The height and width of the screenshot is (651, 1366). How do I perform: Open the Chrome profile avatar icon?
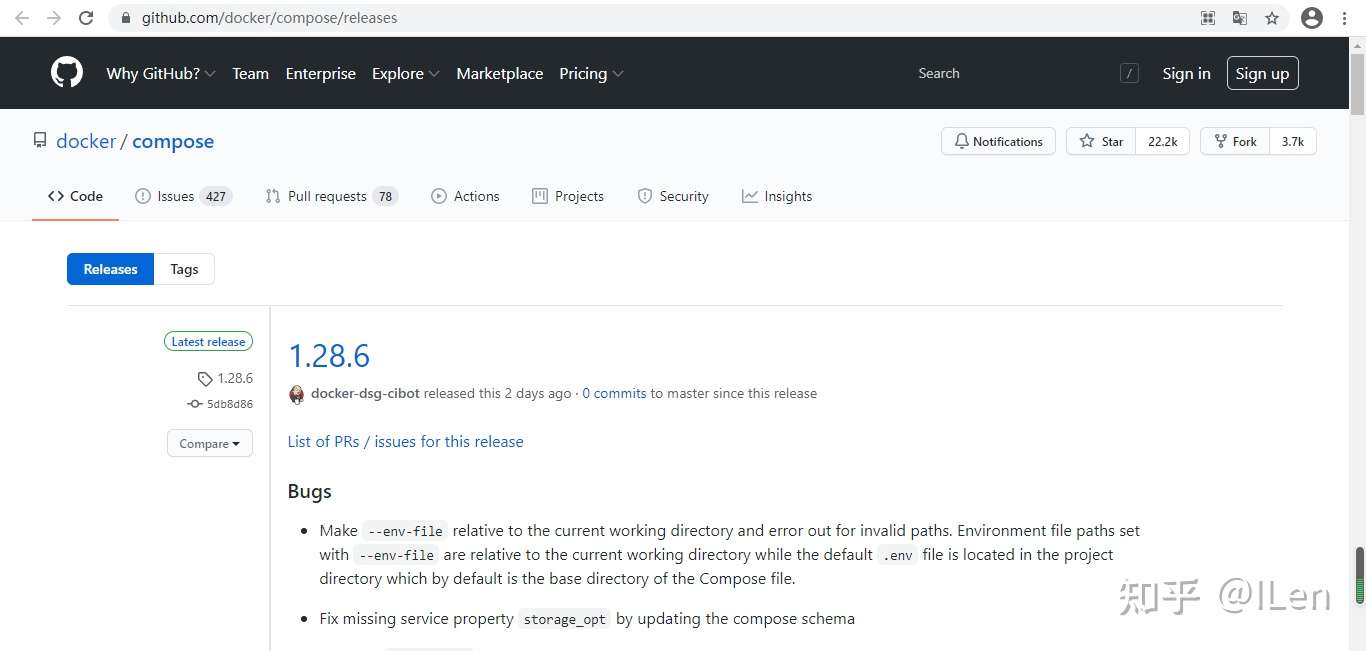1312,18
